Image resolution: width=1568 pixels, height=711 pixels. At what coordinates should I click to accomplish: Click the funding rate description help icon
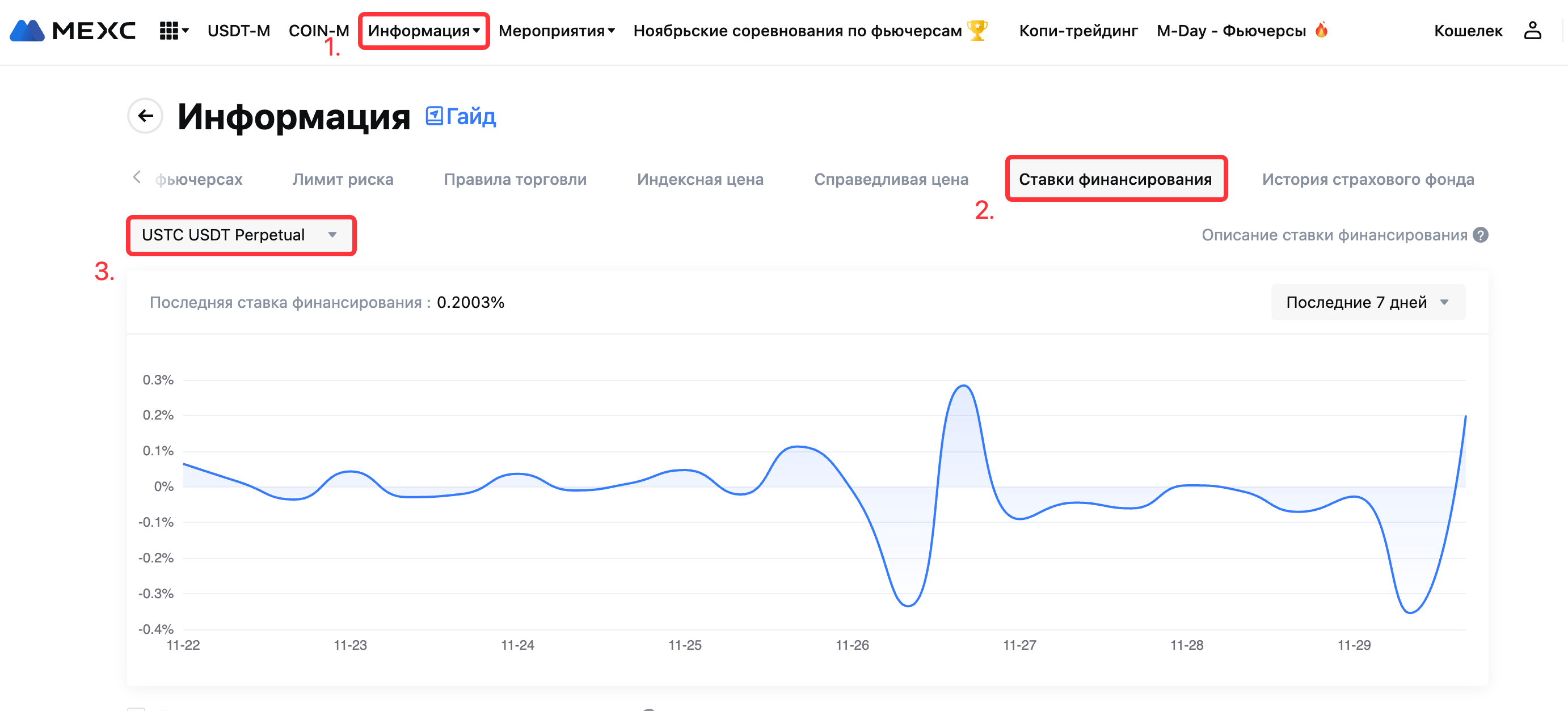[x=1480, y=235]
